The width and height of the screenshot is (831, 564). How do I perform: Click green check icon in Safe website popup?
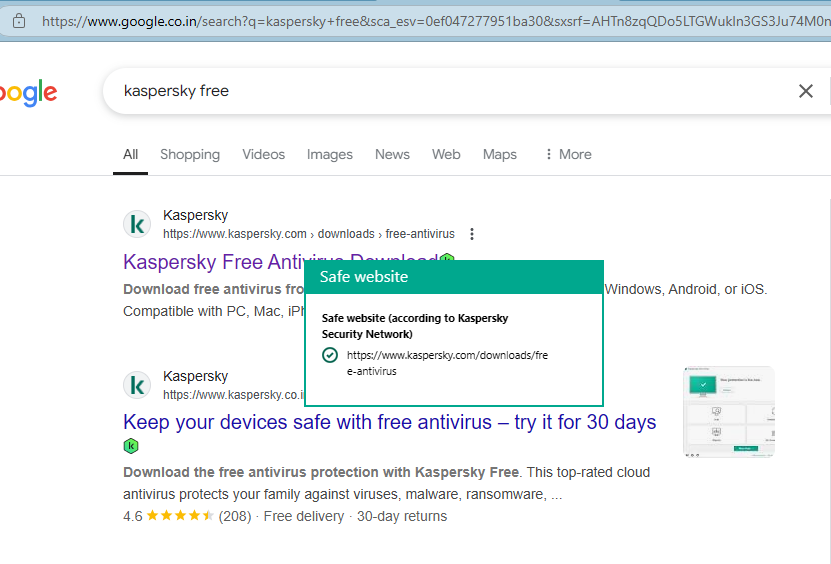(x=330, y=355)
